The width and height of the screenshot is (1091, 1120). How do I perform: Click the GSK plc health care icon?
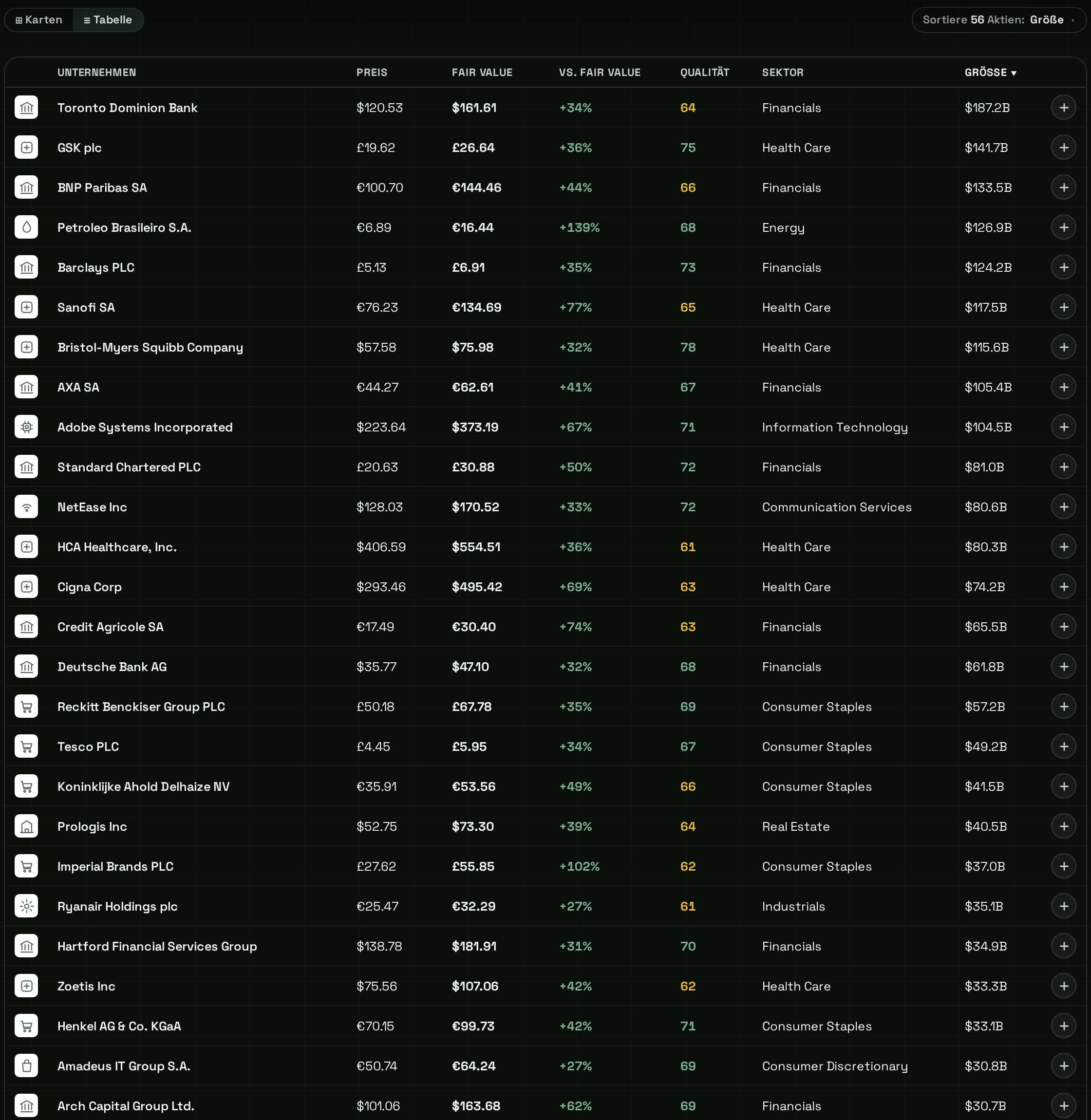click(x=26, y=148)
